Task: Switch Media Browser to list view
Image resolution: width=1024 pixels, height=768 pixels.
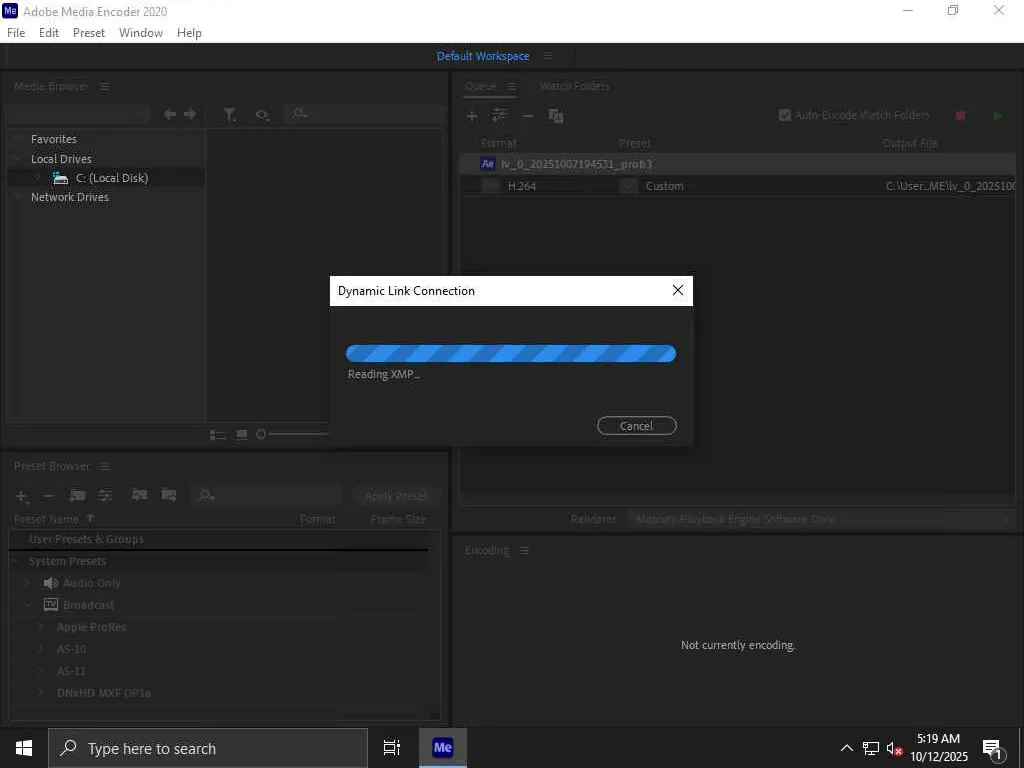Action: pos(218,435)
